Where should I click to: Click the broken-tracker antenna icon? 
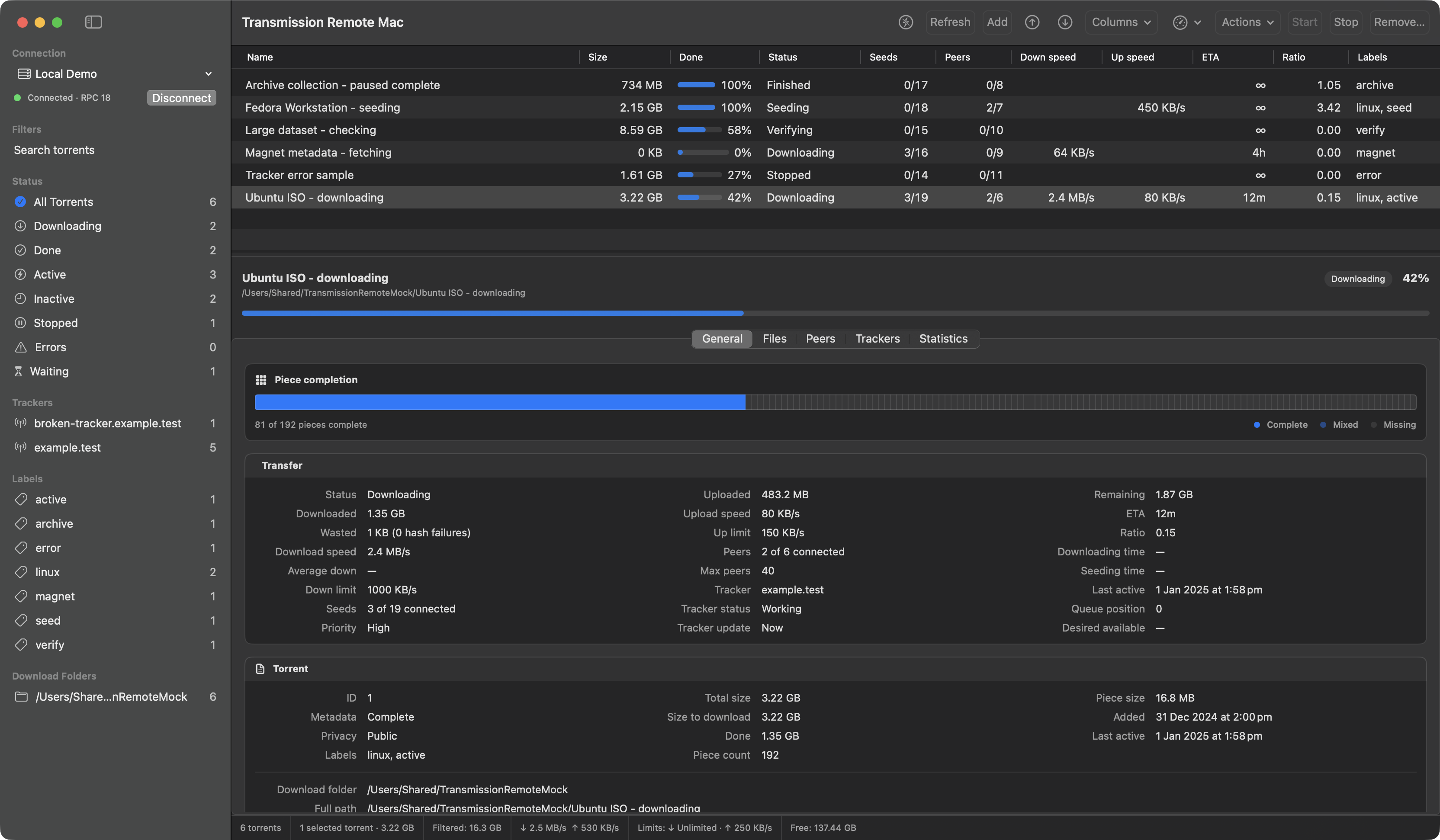[21, 423]
